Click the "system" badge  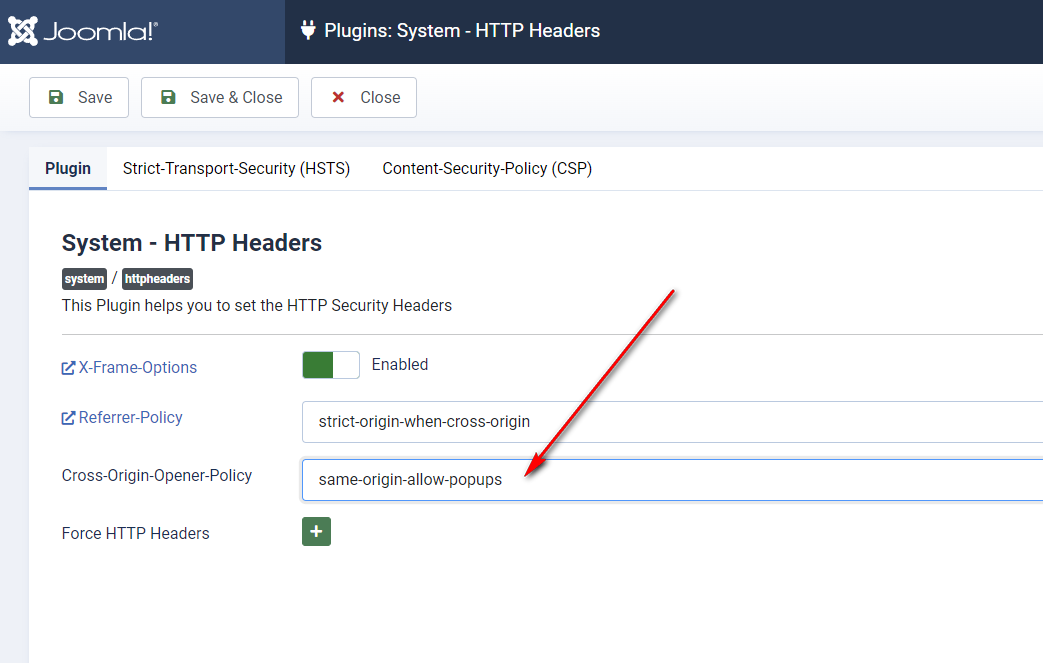(84, 279)
